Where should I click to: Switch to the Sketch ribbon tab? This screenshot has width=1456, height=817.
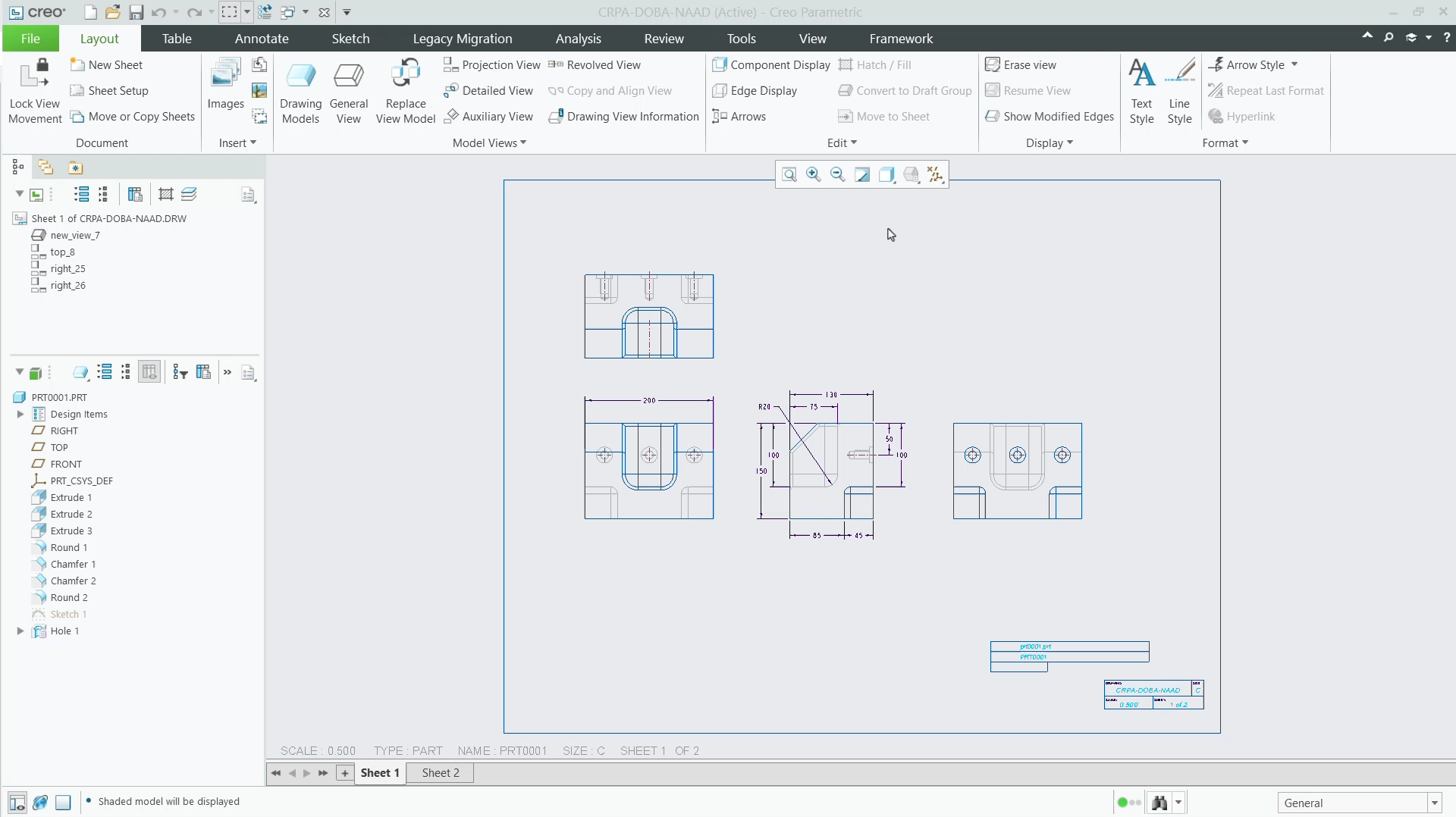point(350,39)
